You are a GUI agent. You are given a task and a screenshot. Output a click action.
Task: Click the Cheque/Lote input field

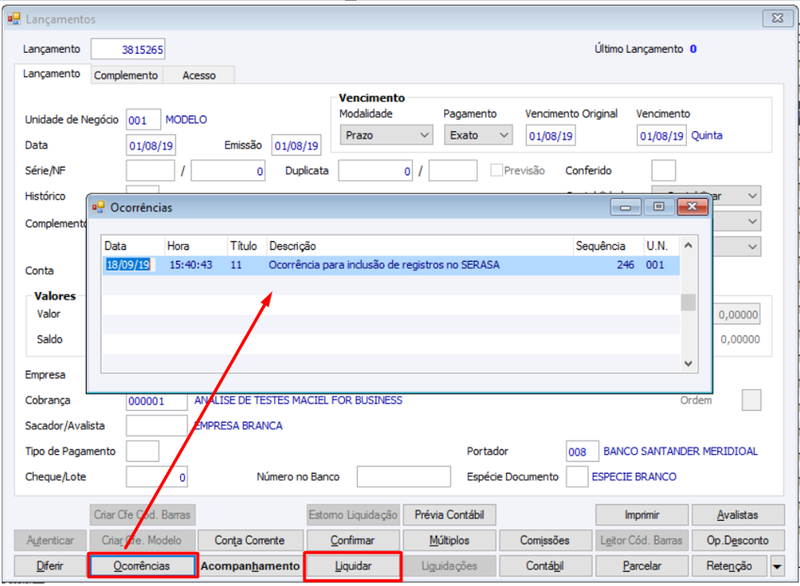point(157,477)
